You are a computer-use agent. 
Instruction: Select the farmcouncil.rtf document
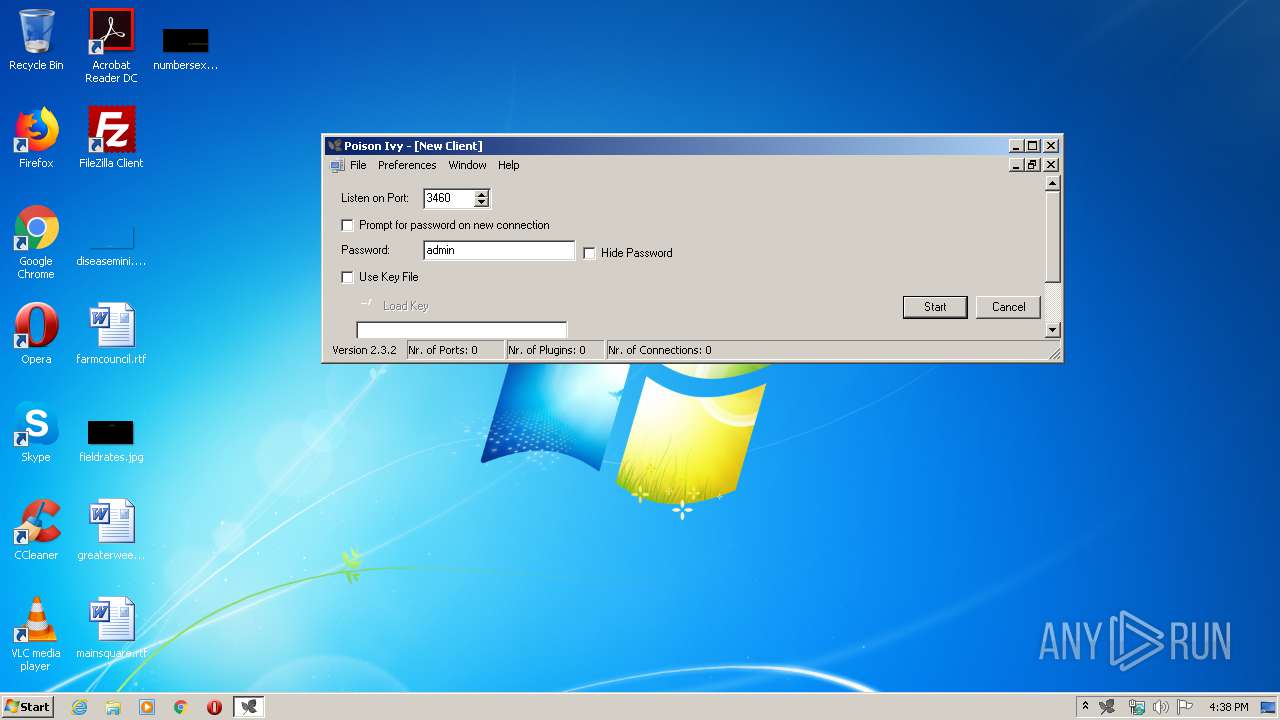click(x=111, y=335)
